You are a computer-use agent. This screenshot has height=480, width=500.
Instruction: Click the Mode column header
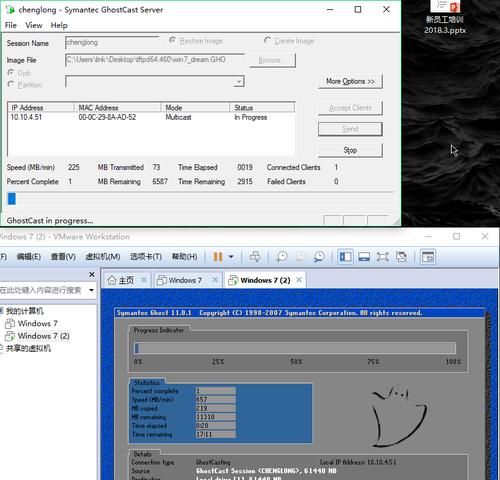coord(195,107)
